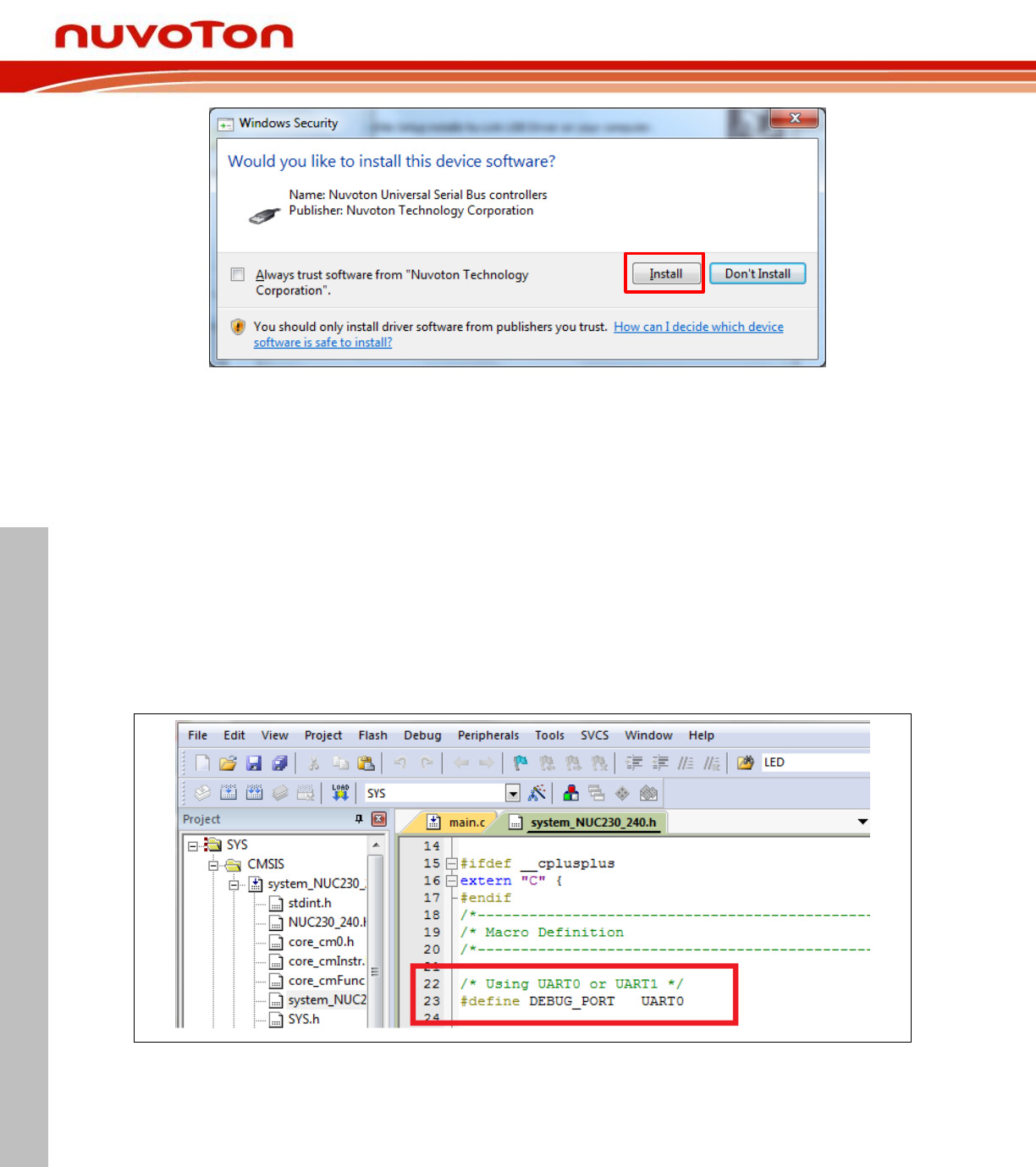Open the Peripherals menu
Image resolution: width=1036 pixels, height=1167 pixels.
click(488, 735)
